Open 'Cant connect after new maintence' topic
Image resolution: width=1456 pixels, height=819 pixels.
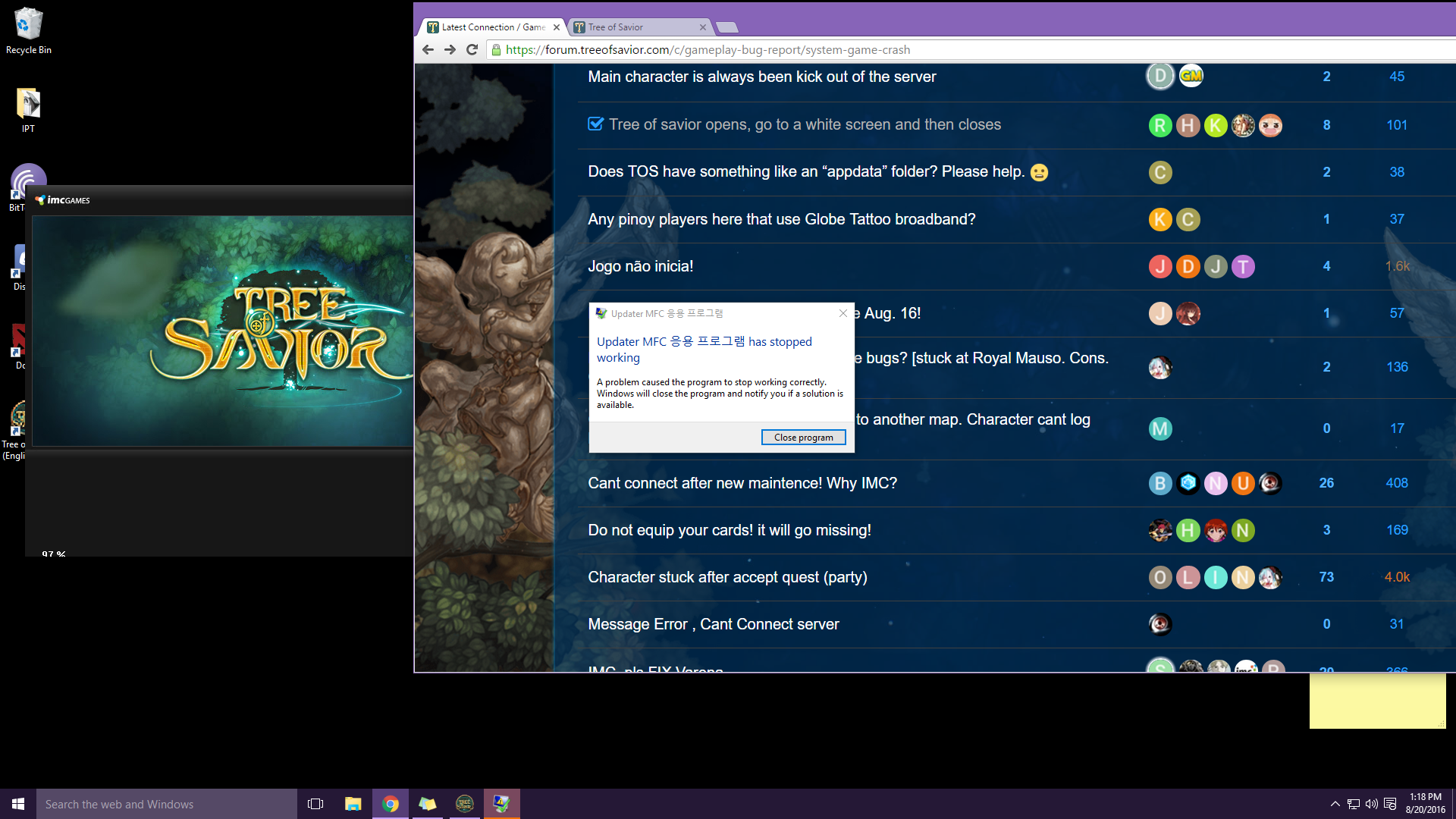742,483
